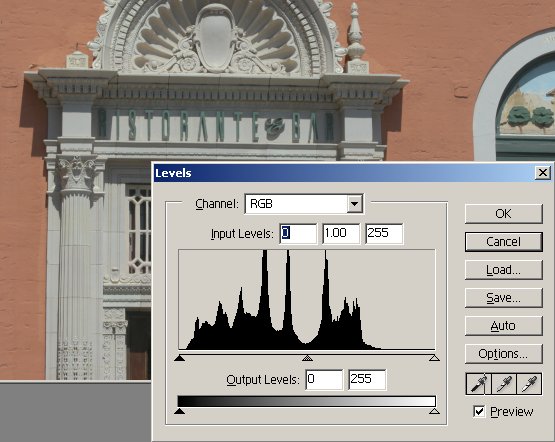Toggle the Preview checkbox
555x442 pixels.
tap(479, 412)
